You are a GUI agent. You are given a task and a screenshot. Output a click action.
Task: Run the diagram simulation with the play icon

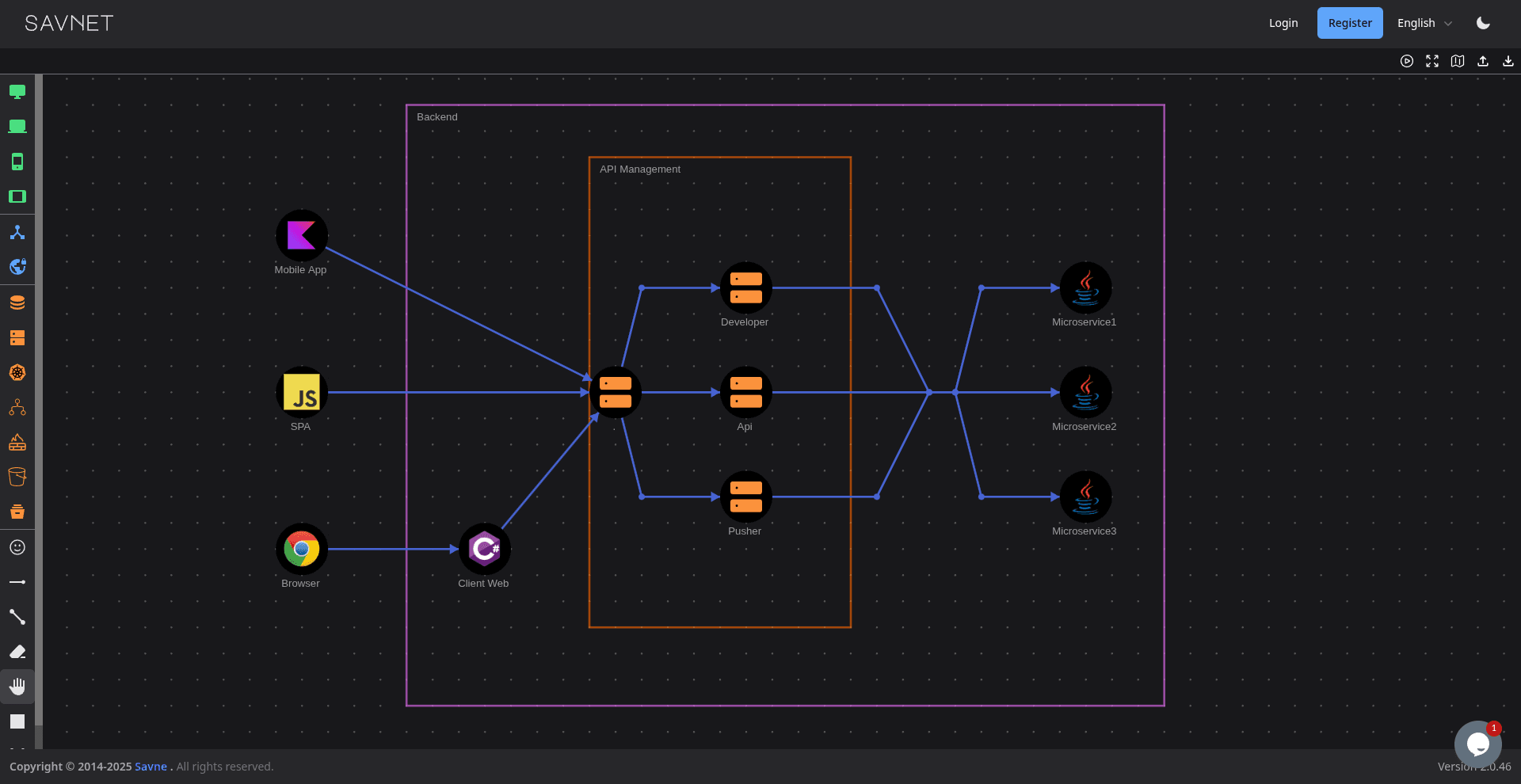[1407, 61]
